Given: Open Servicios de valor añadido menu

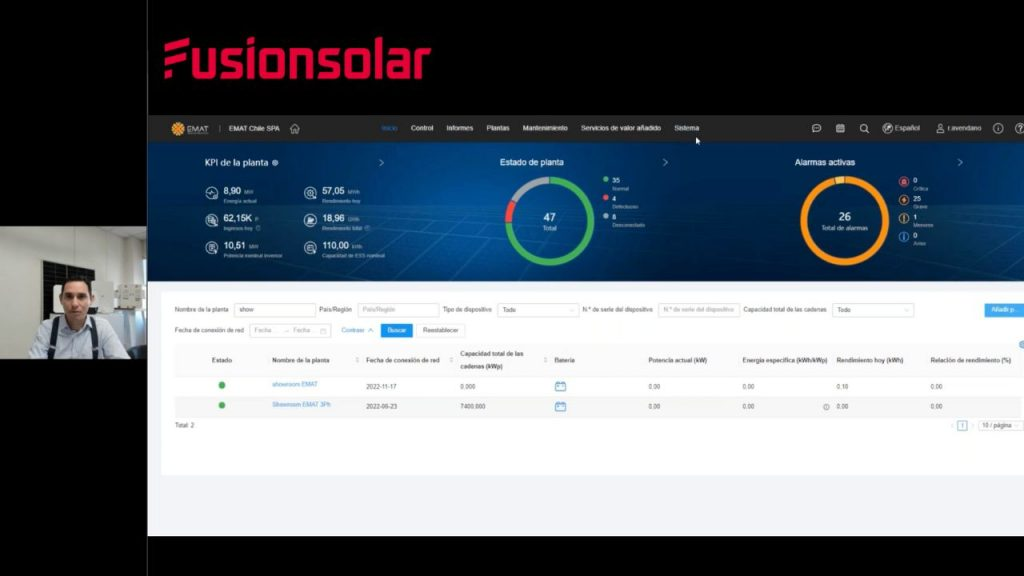Looking at the screenshot, I should [x=621, y=128].
